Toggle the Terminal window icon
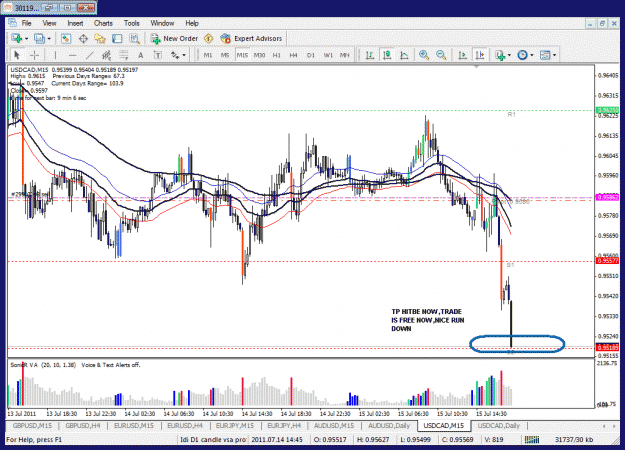Viewport: 625px width, 450px height. coord(117,39)
